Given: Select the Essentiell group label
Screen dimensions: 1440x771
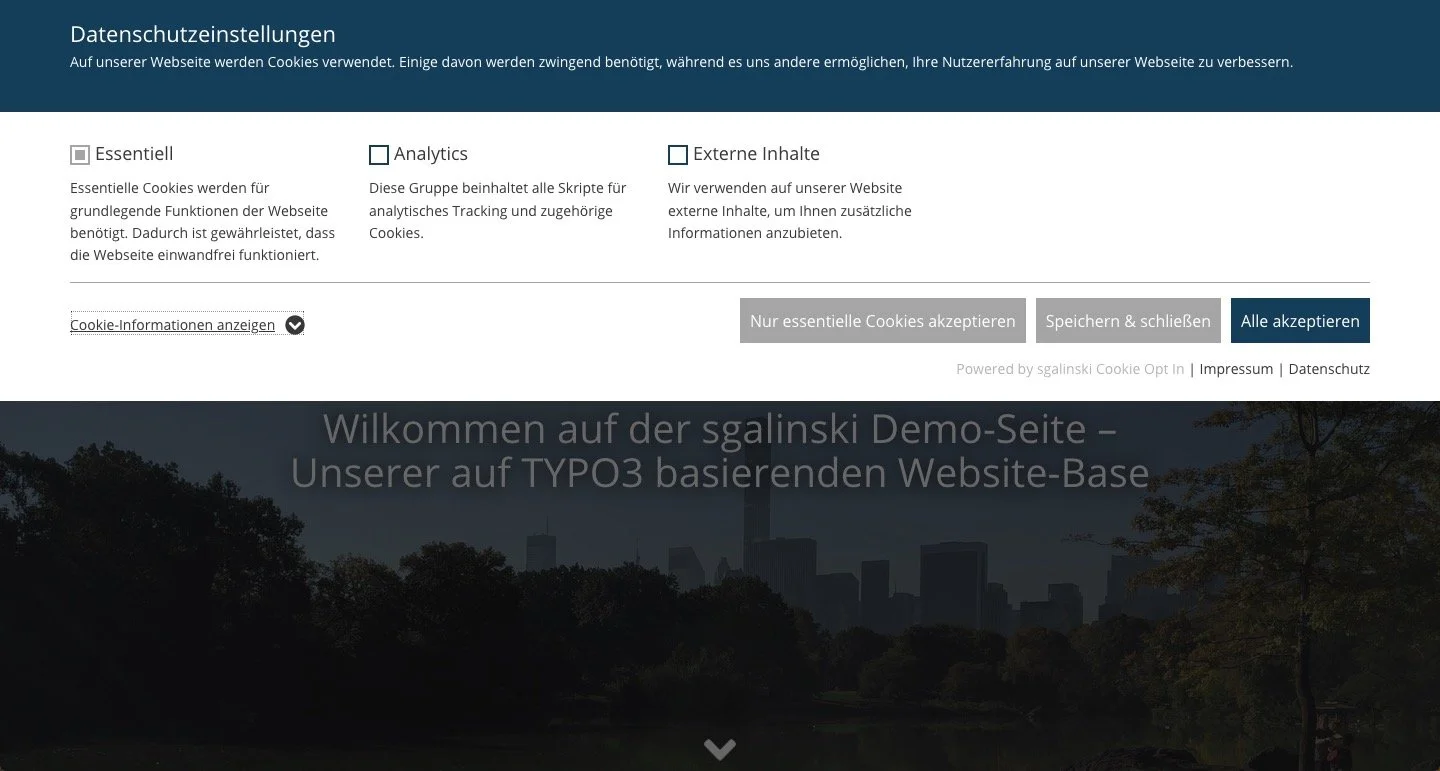Looking at the screenshot, I should [133, 153].
